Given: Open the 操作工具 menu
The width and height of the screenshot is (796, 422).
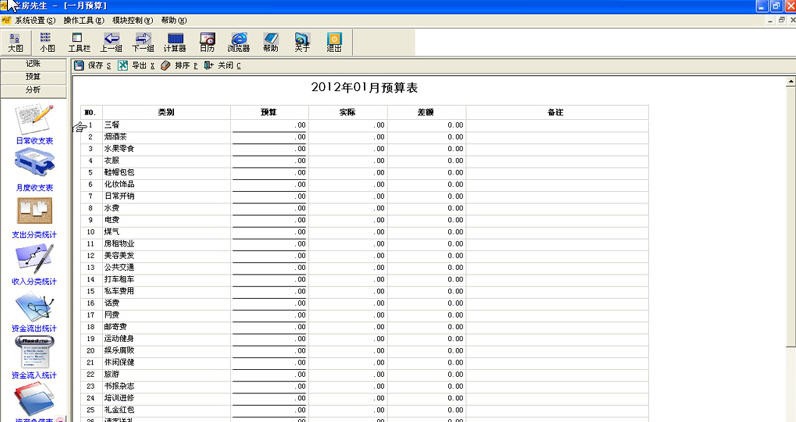Looking at the screenshot, I should click(x=84, y=20).
